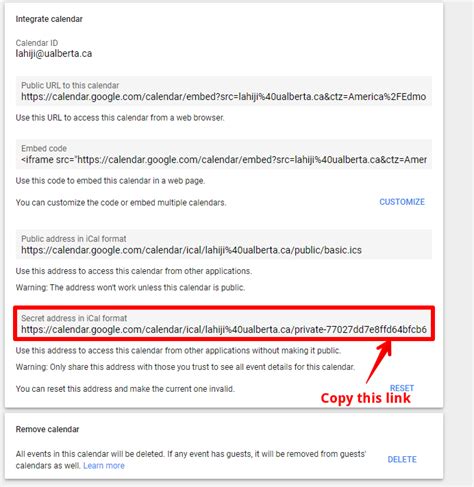Click the warning that the calendar must be public
This screenshot has height=487, width=474.
(x=130, y=287)
